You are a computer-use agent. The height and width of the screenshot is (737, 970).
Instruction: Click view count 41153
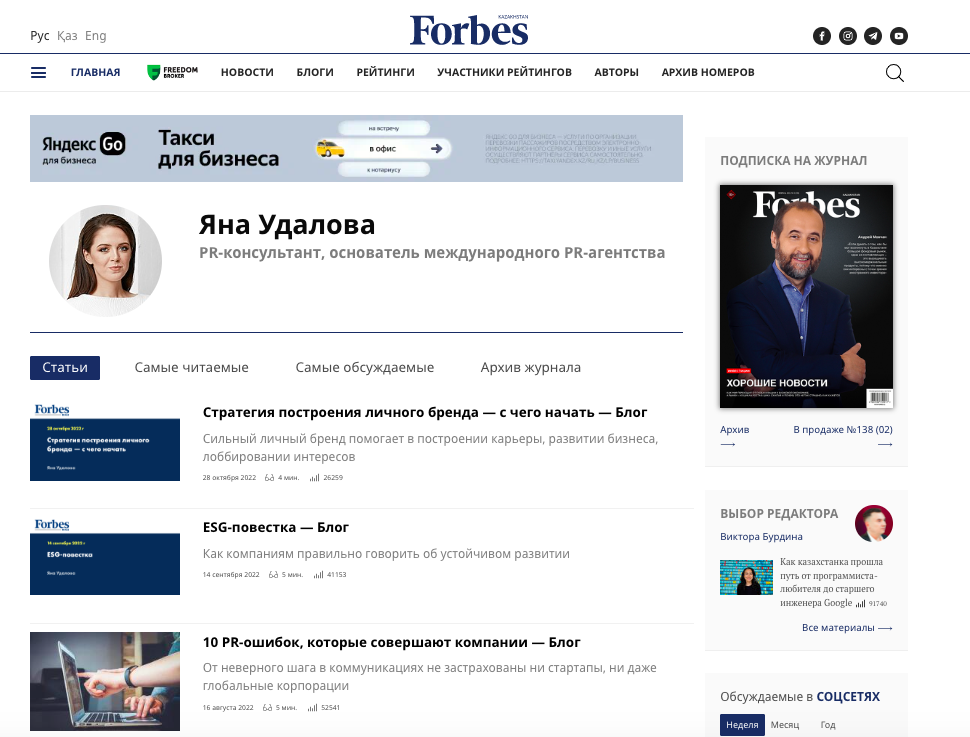337,575
